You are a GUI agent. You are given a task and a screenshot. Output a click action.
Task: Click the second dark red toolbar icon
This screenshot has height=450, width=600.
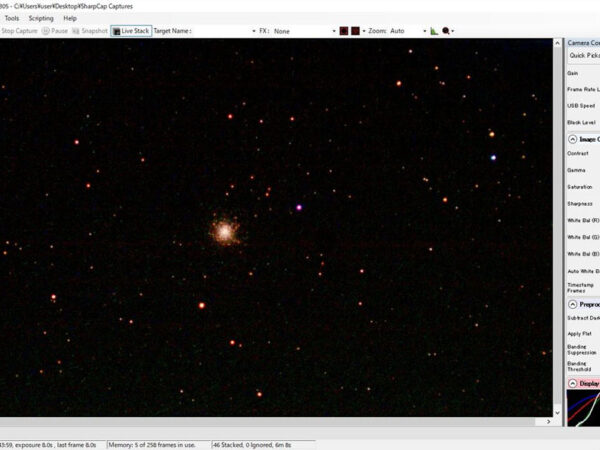(356, 31)
